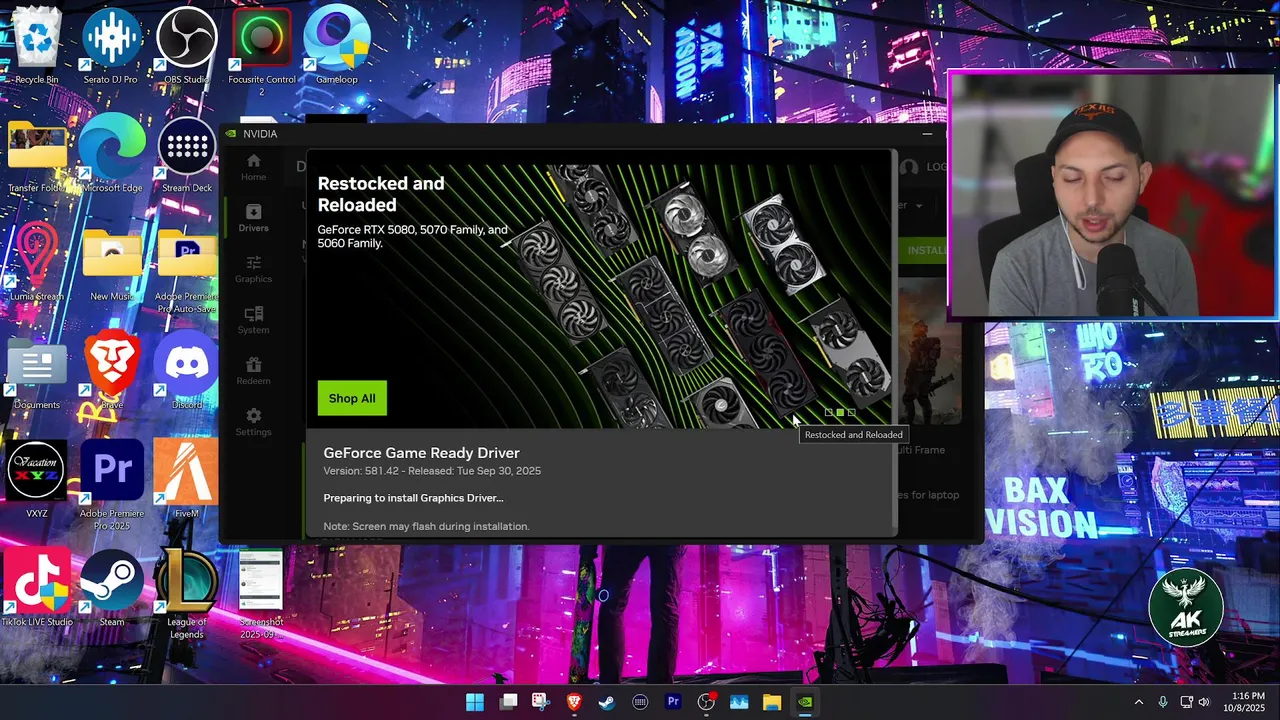Select the OBS Studio desktop shortcut
Screen dimensions: 1280x720
click(x=186, y=45)
